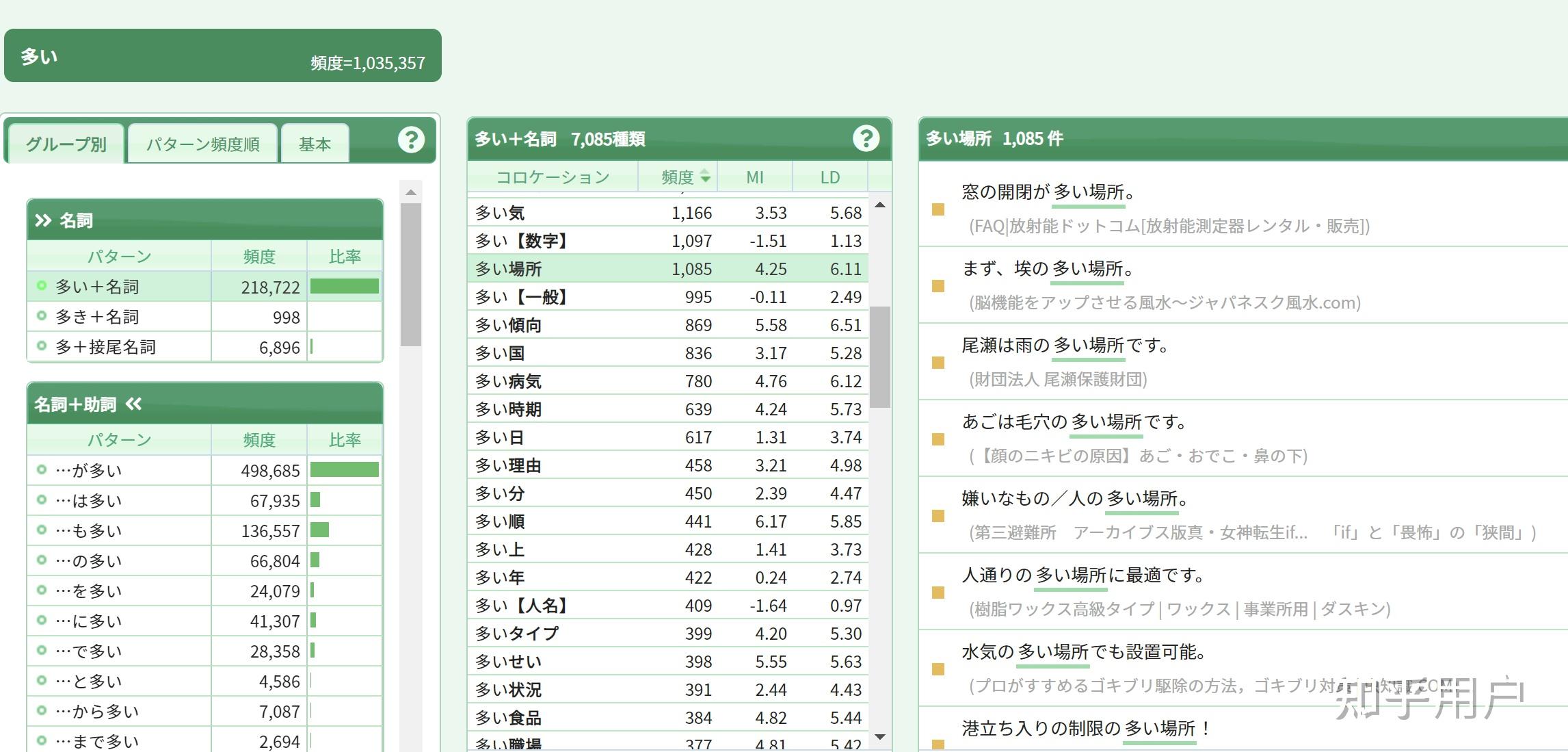Viewport: 1568px width, 752px height.
Task: Switch to the 基本 tab
Action: point(315,144)
